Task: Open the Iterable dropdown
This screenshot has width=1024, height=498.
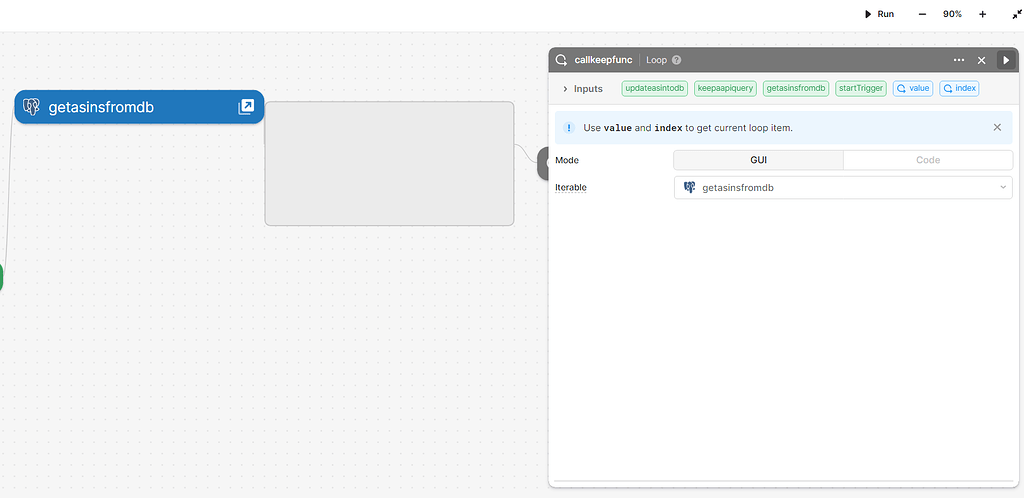Action: coord(843,187)
